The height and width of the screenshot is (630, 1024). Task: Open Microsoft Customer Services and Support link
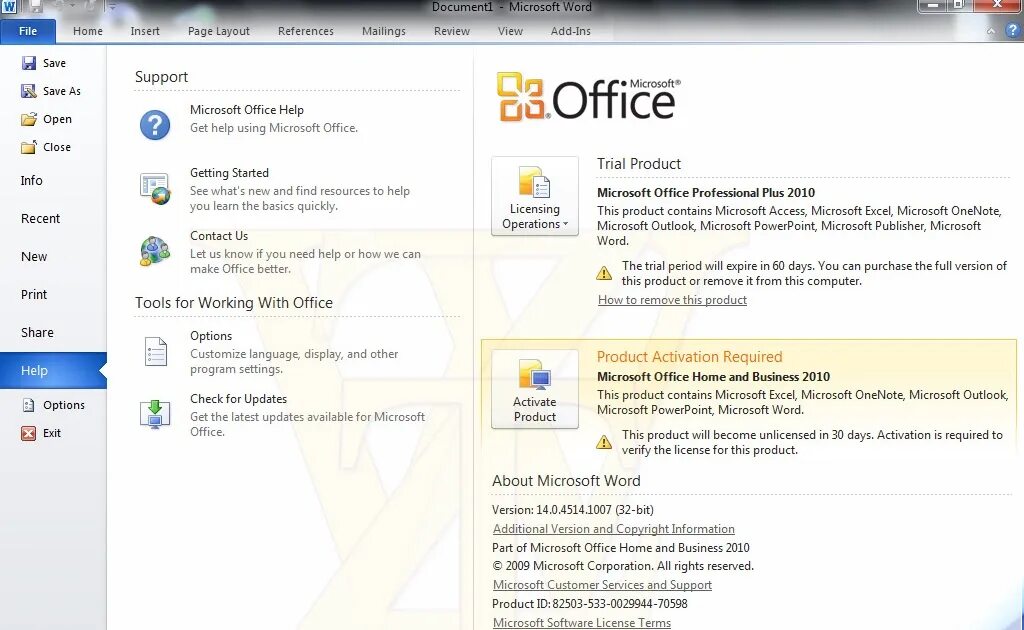pos(602,585)
